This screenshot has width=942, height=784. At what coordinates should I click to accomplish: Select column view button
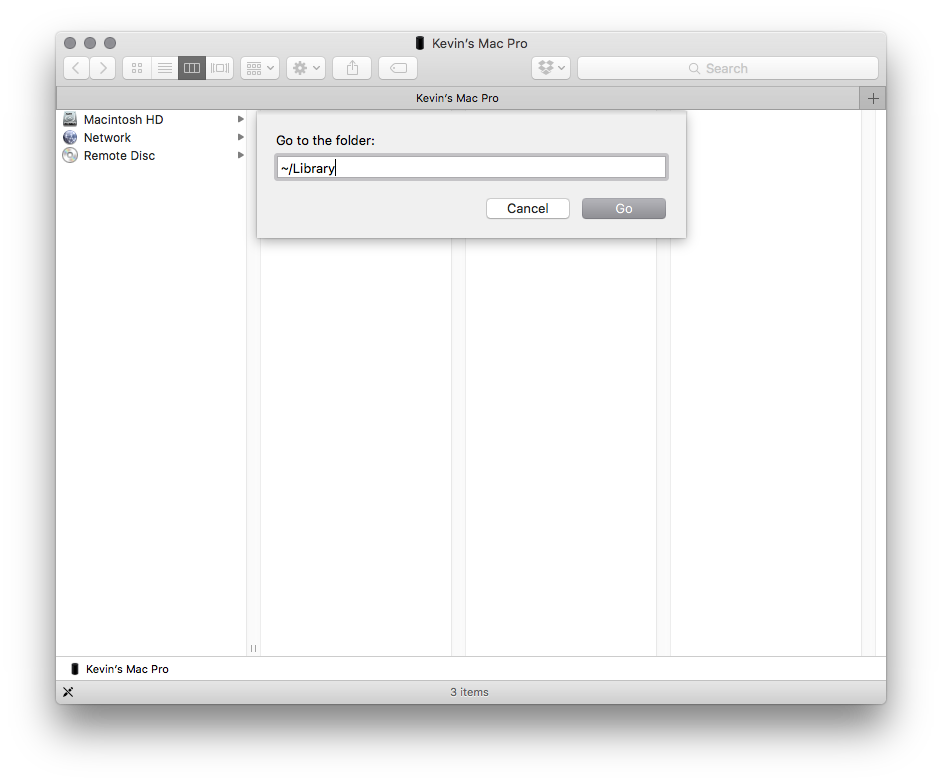[x=192, y=68]
